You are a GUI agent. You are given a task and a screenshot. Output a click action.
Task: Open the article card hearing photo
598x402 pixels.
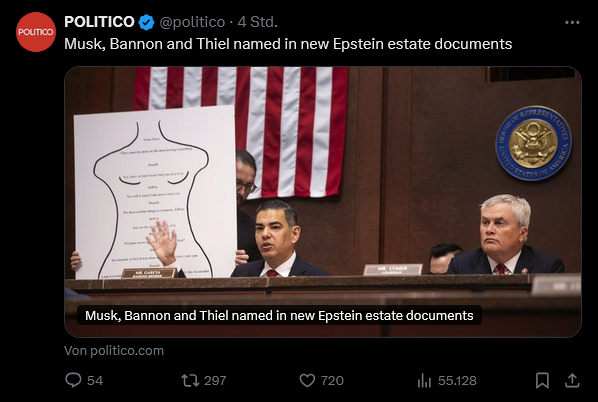(323, 202)
